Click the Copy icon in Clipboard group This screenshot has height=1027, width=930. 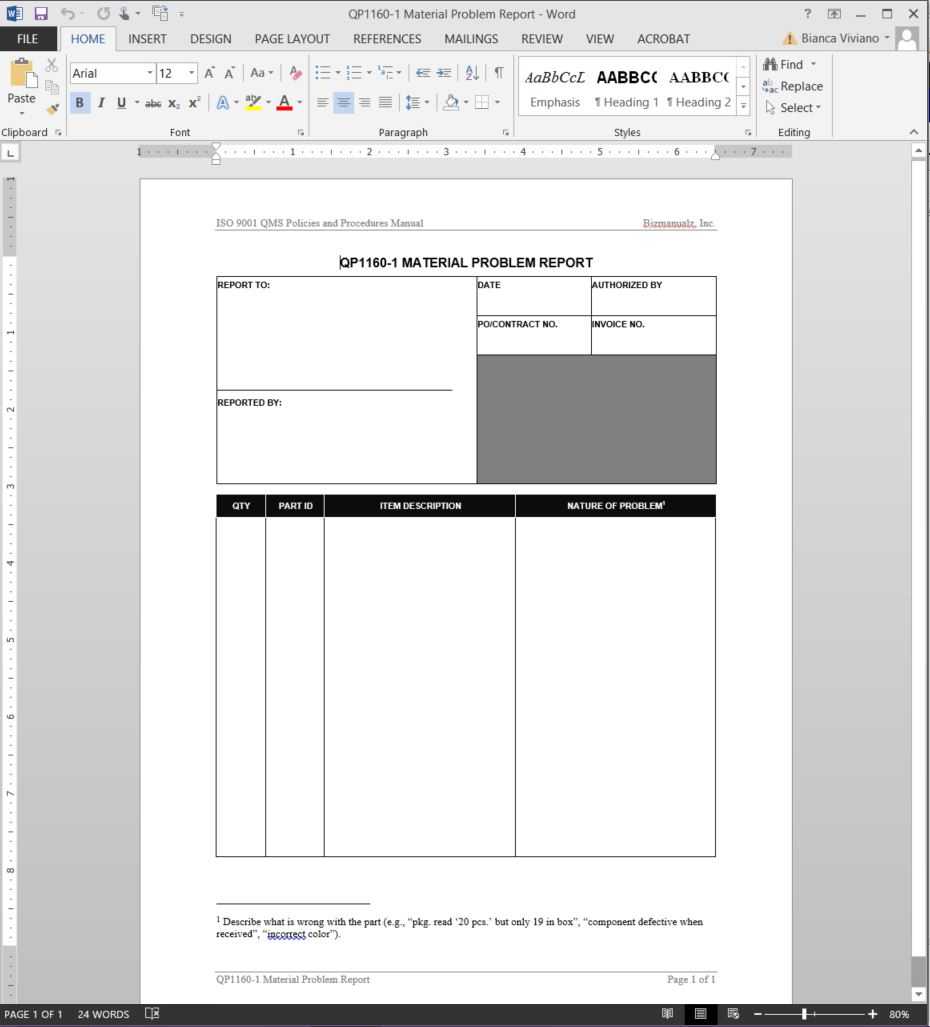click(52, 86)
